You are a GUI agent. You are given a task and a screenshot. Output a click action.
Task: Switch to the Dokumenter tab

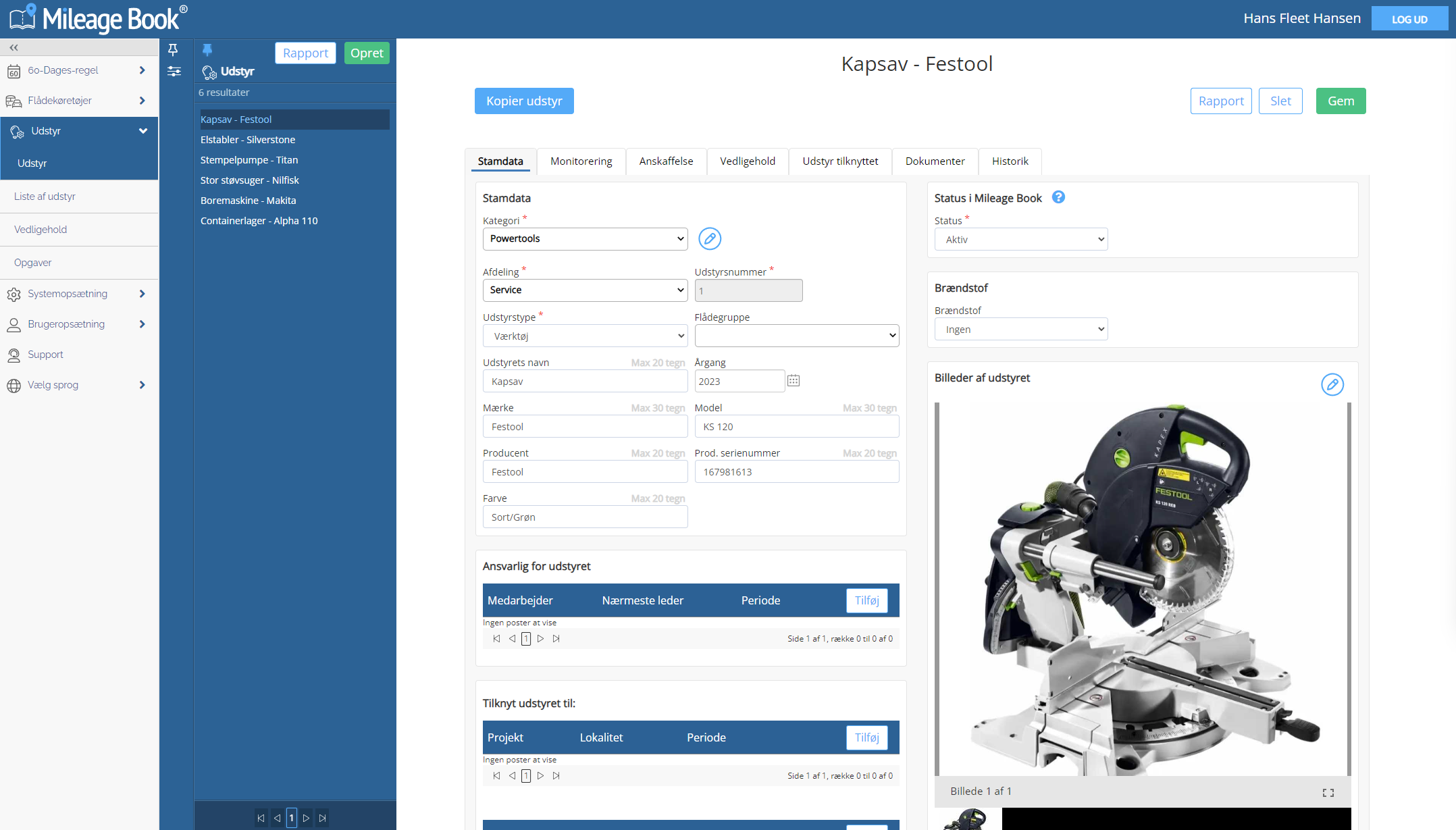coord(935,161)
